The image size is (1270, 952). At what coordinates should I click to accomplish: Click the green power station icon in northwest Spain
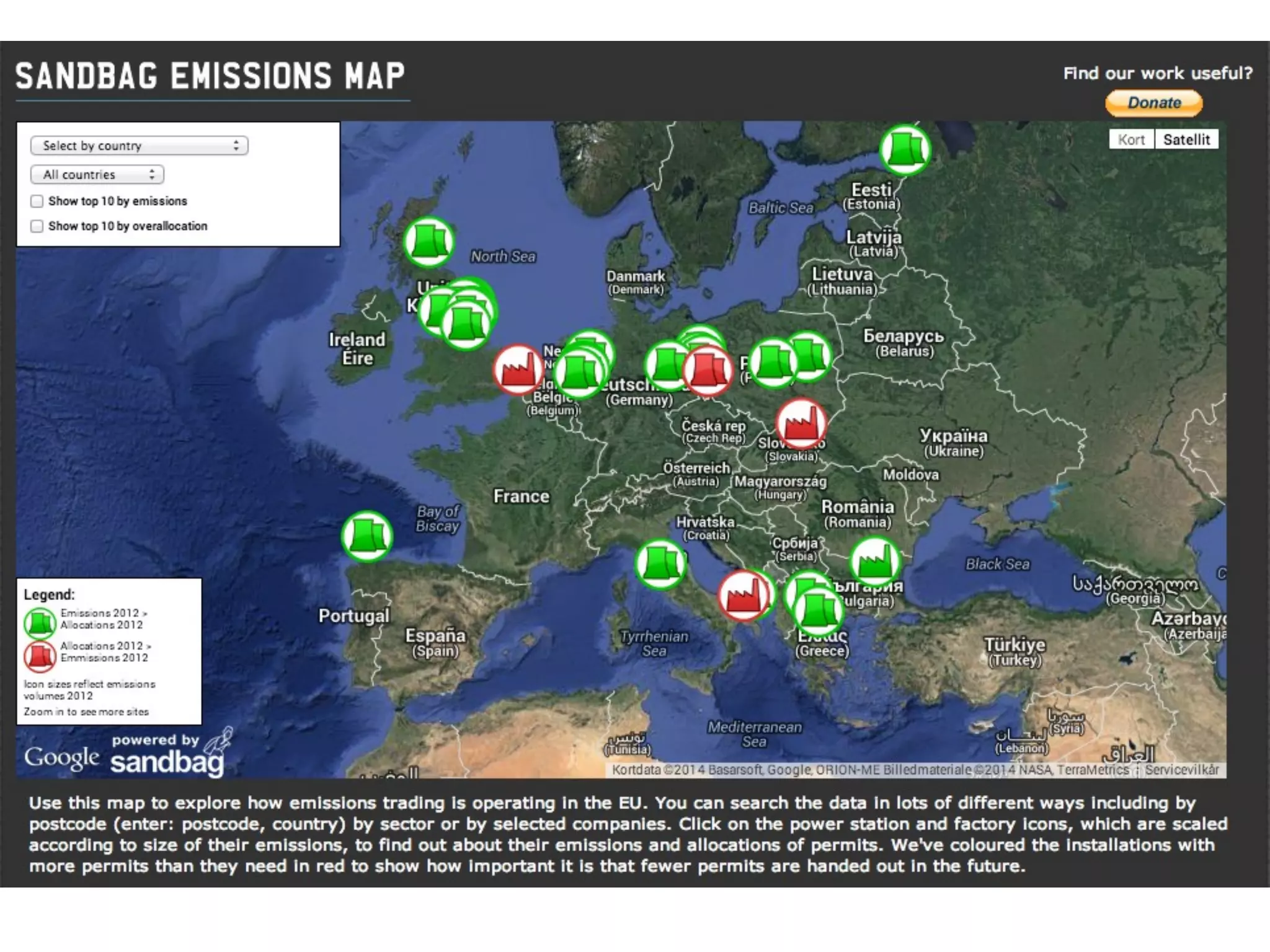coord(367,536)
